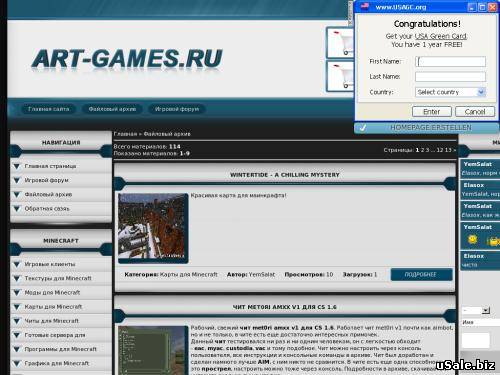Click 'Файловый архив' in the breadcrumb
This screenshot has height=375, width=500.
[167, 134]
